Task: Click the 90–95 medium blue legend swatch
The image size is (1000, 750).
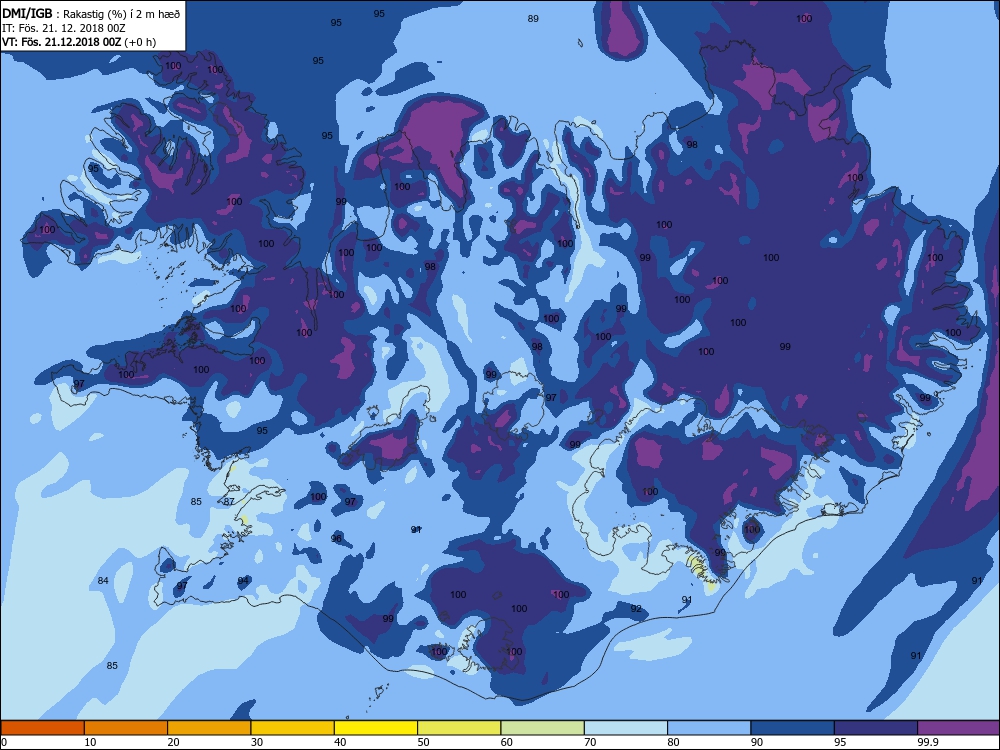Action: point(793,728)
